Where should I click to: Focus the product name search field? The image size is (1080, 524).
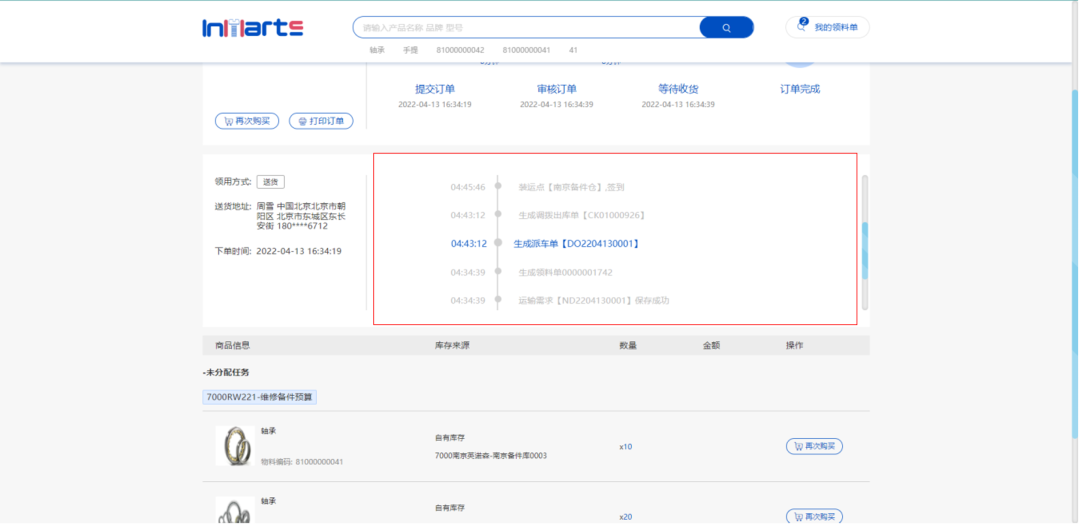527,28
